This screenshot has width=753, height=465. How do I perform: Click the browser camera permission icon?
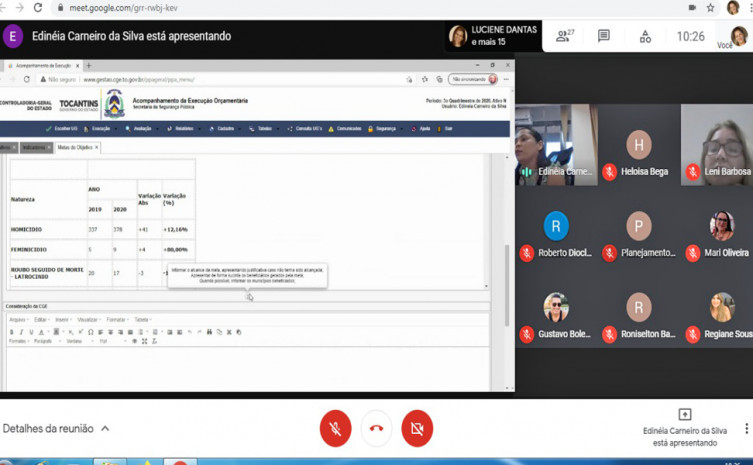pos(691,7)
